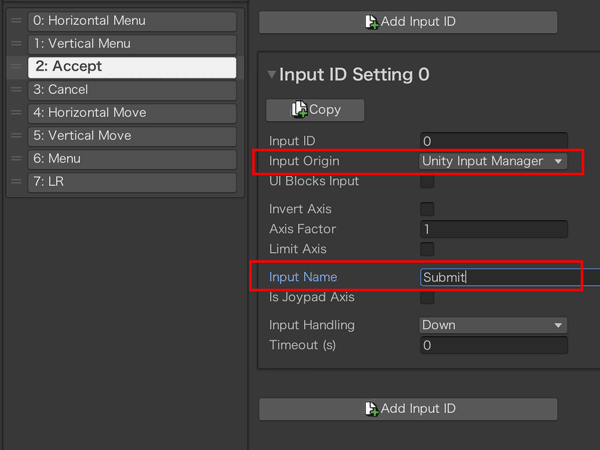Click the bottom Add Input ID document icon
This screenshot has width=600, height=450.
click(x=371, y=409)
